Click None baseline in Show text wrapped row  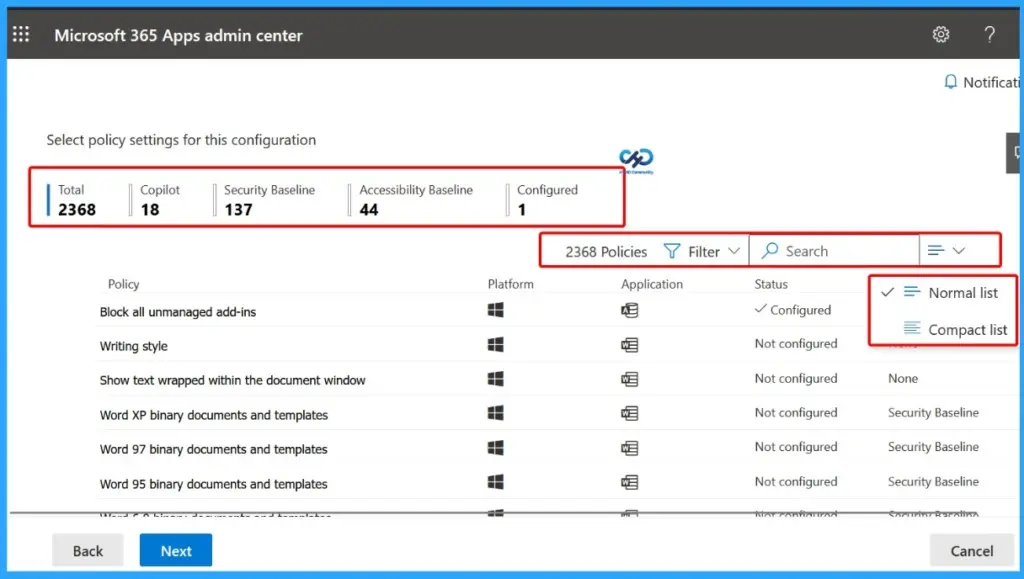903,378
